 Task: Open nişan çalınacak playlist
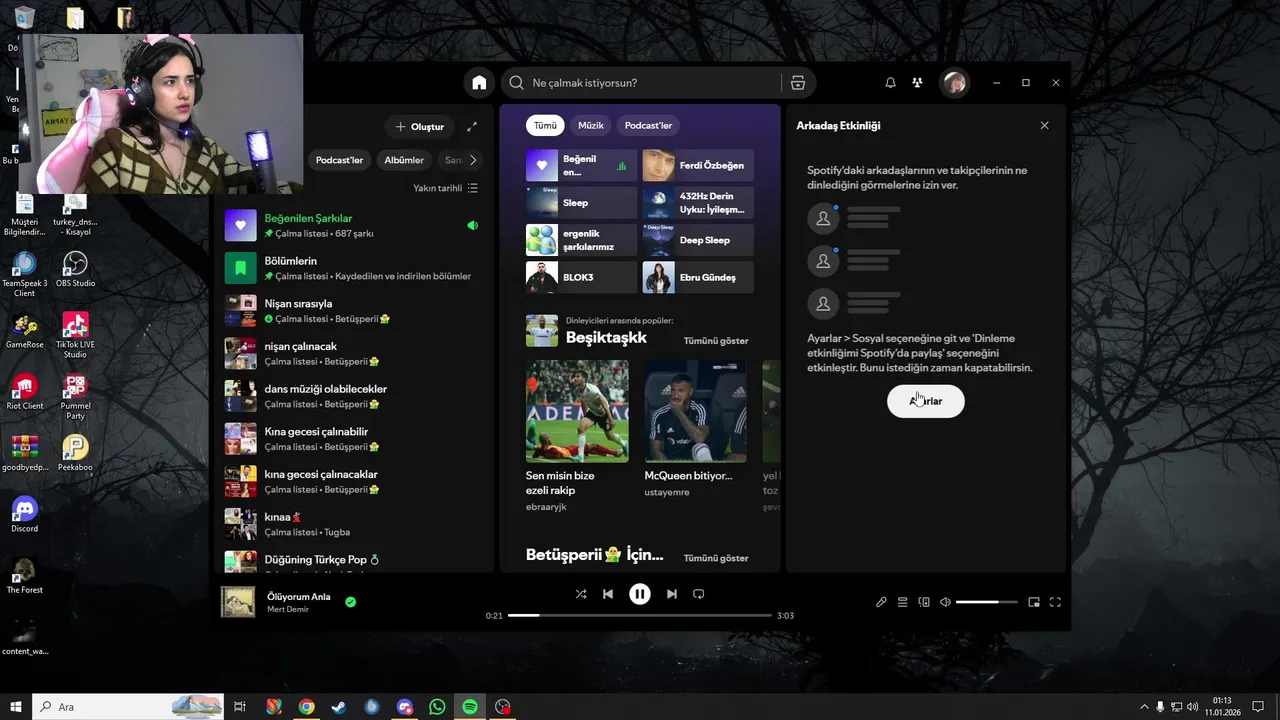[x=352, y=353]
